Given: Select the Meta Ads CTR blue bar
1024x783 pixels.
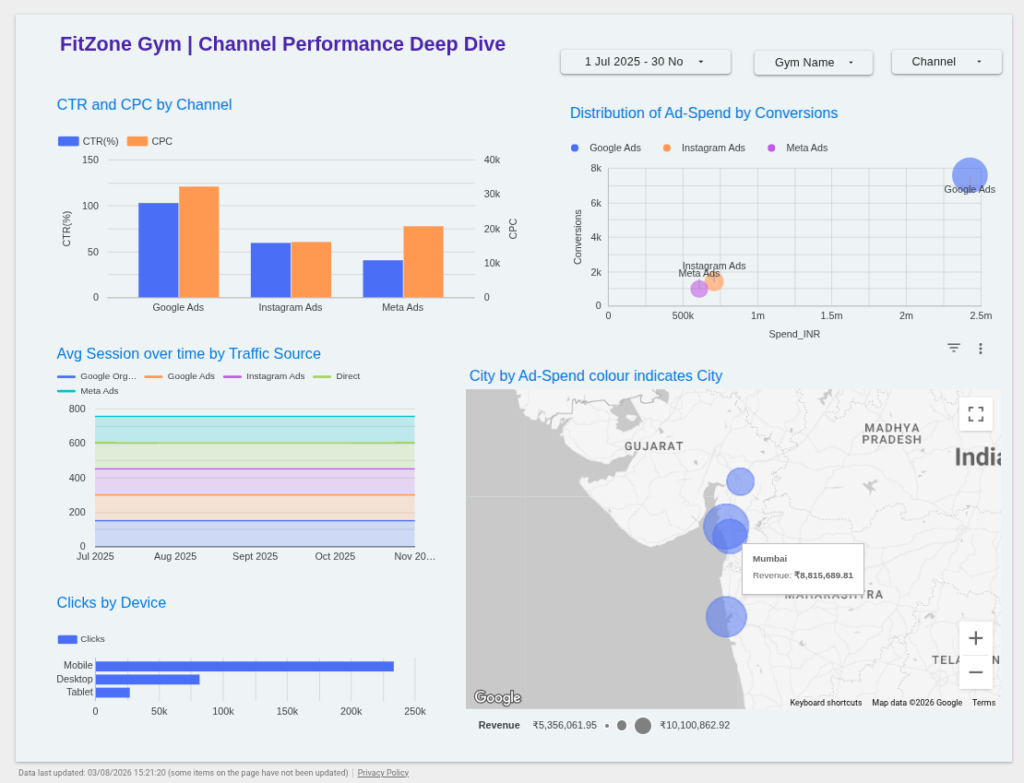Looking at the screenshot, I should (x=383, y=279).
